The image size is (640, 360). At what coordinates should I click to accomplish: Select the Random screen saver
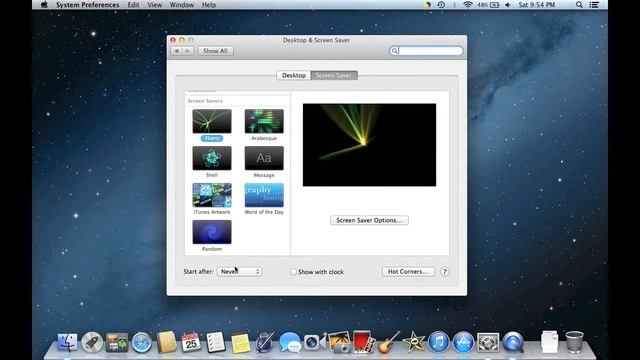(212, 232)
